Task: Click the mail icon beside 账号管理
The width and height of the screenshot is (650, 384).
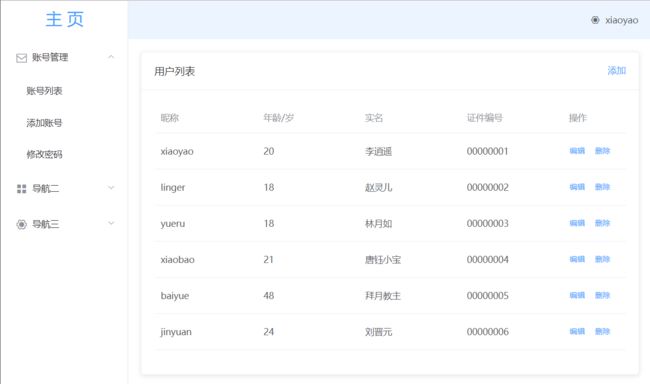Action: click(21, 58)
